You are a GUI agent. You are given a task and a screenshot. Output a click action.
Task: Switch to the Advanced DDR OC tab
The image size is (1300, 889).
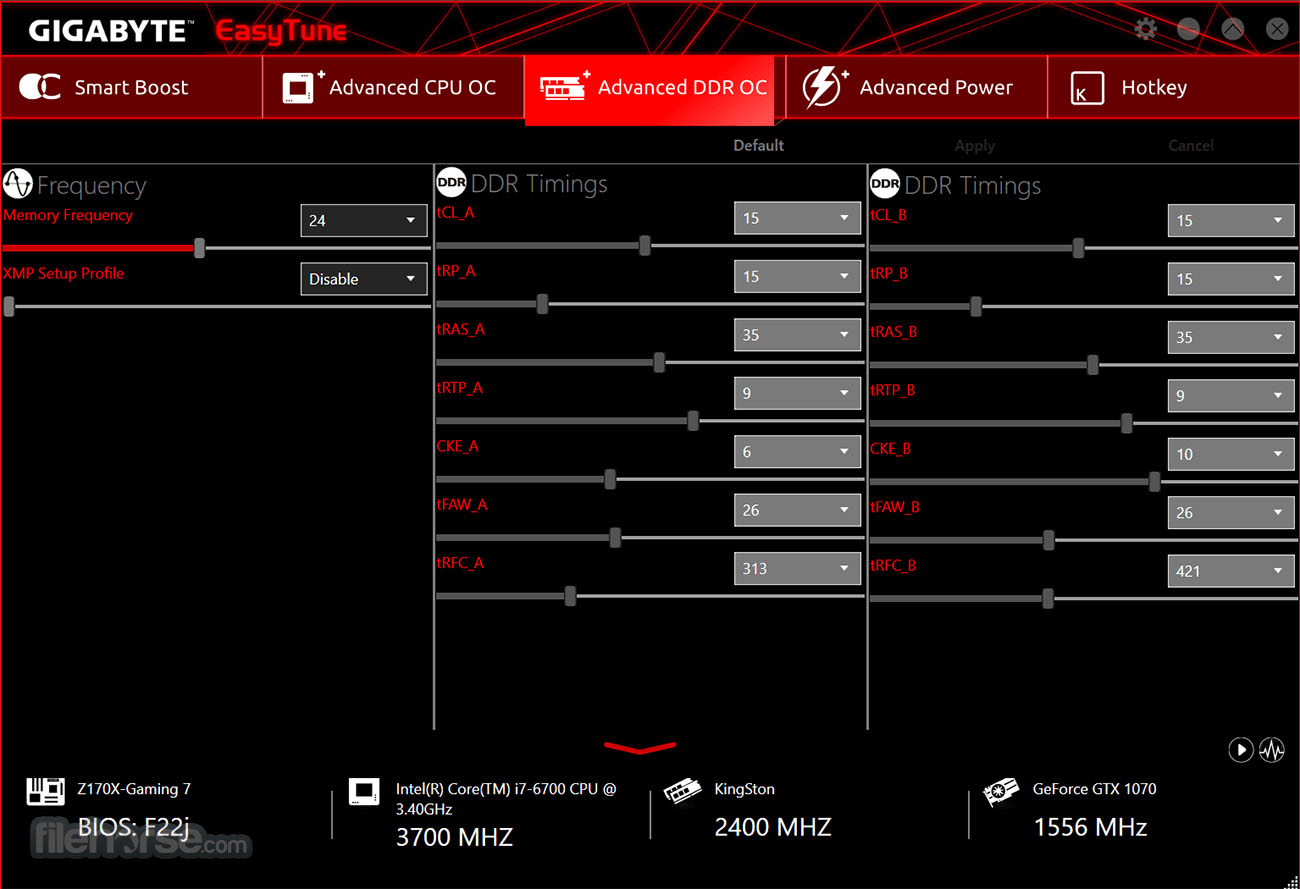click(x=655, y=88)
